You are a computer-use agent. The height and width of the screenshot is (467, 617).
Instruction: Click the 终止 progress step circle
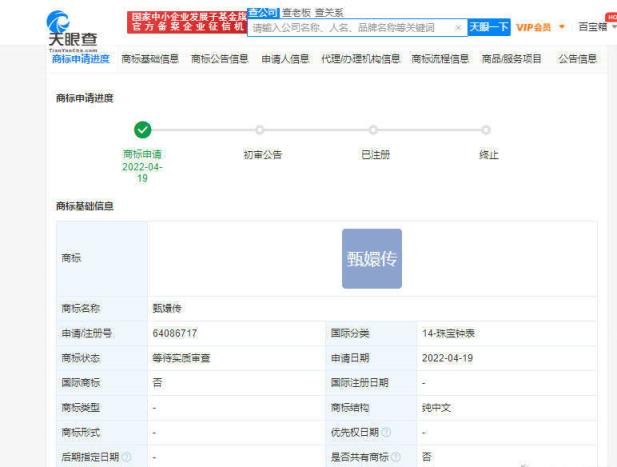click(x=486, y=129)
